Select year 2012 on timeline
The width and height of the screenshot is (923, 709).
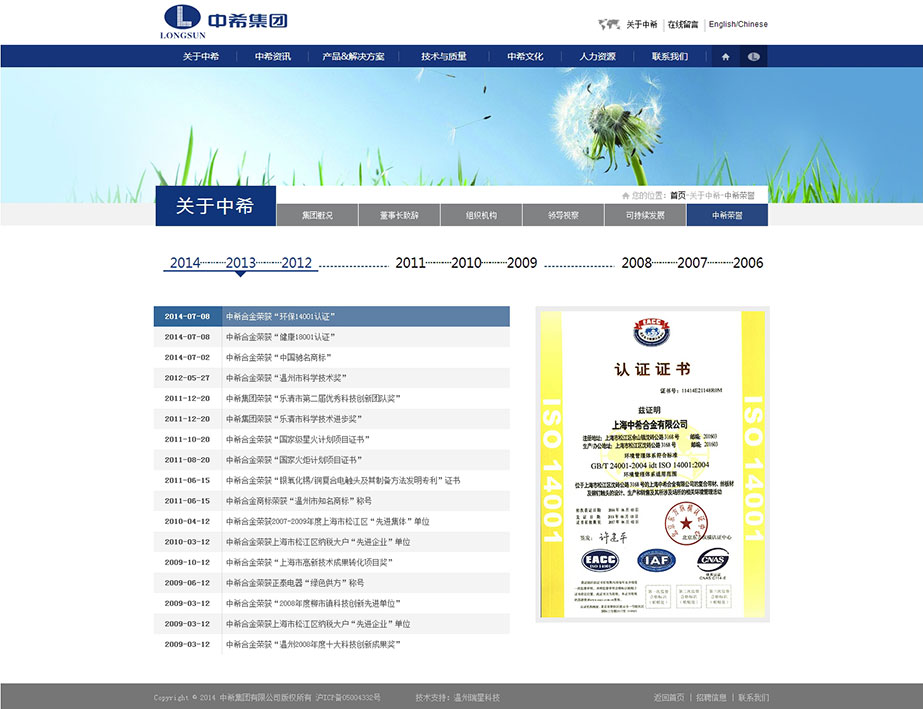[297, 263]
